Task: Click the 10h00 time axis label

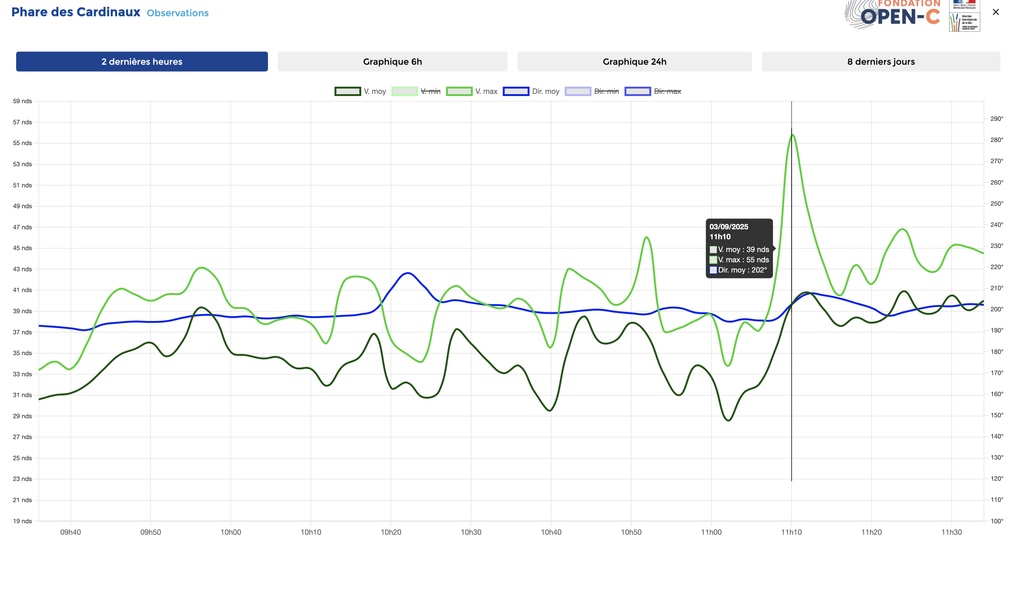Action: pyautogui.click(x=231, y=532)
